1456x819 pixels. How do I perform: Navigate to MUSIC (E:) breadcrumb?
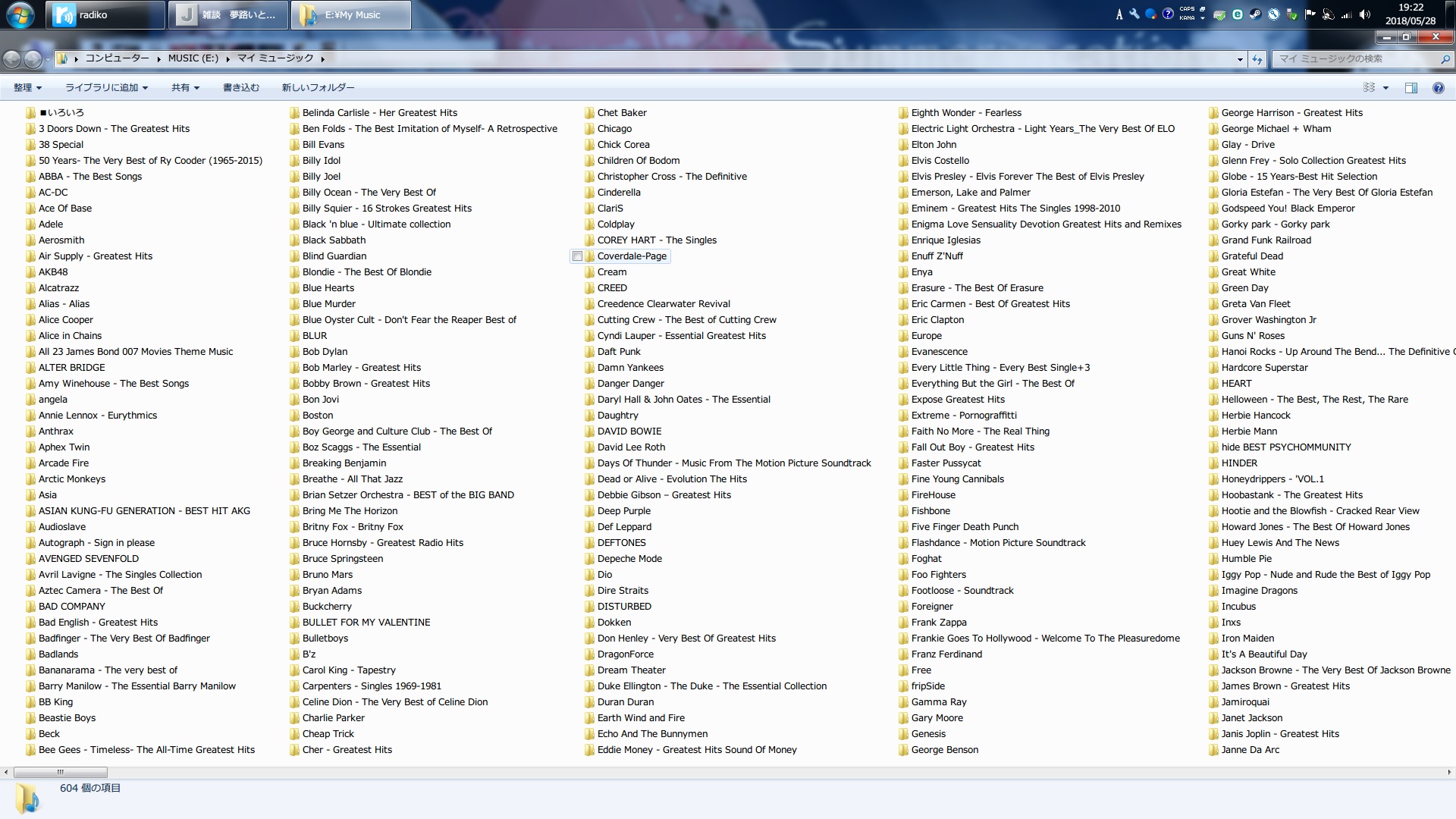click(x=193, y=58)
